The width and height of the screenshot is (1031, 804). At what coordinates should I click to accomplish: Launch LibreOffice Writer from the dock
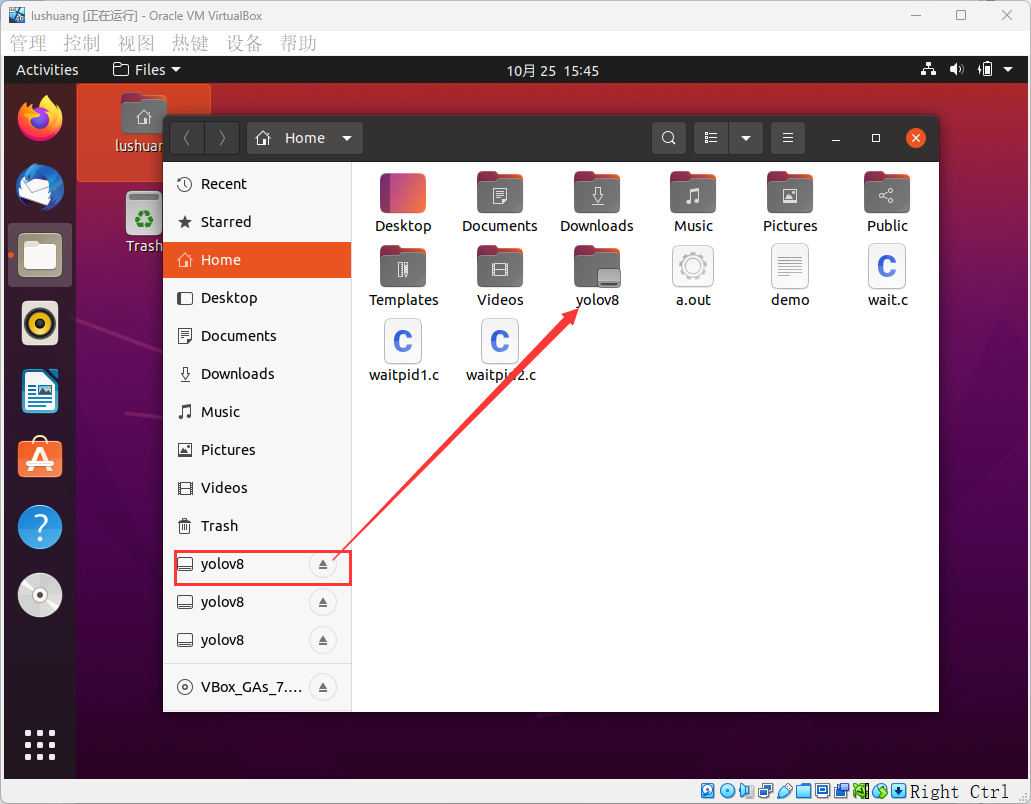pos(40,391)
